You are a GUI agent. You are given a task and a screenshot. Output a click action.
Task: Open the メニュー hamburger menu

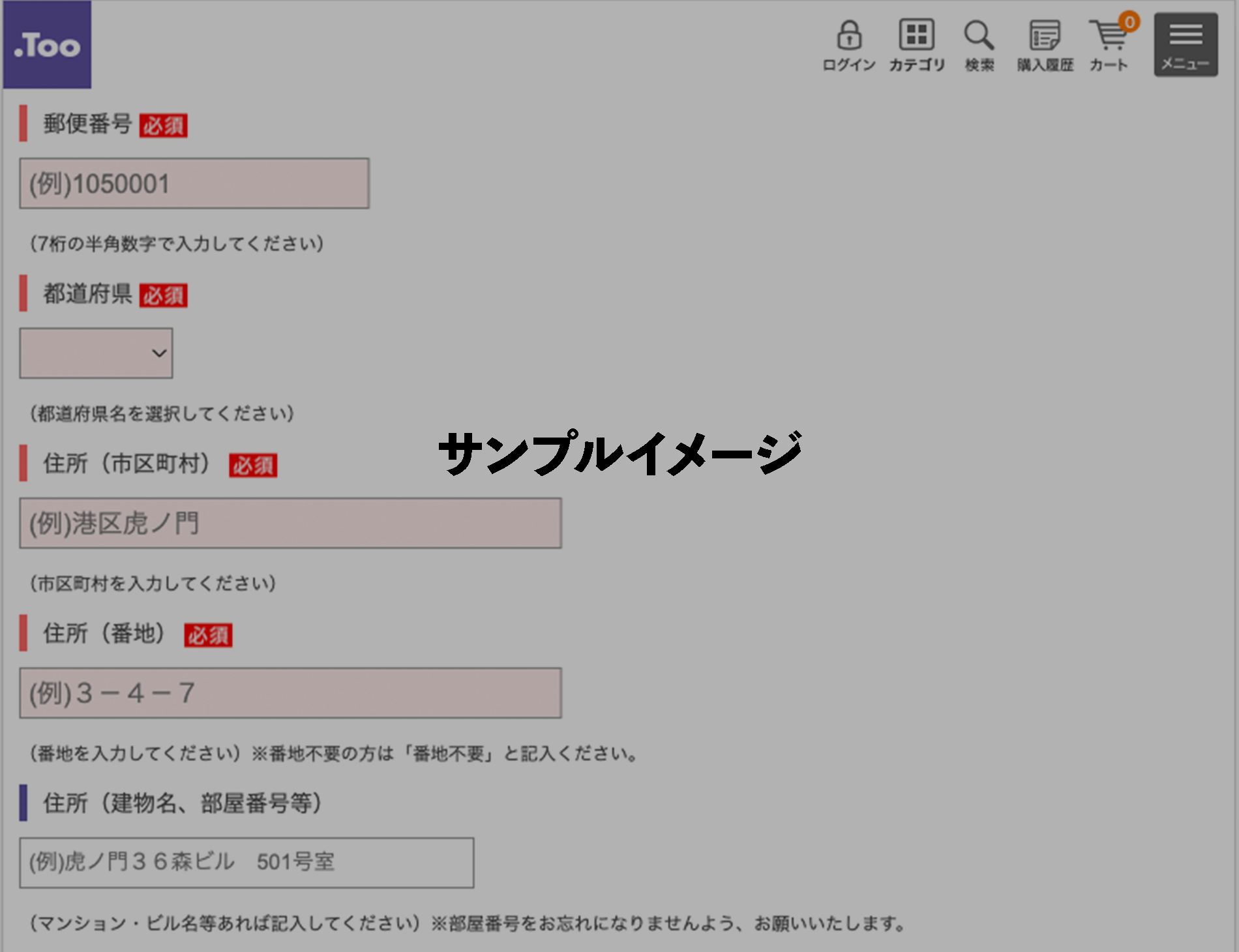click(x=1186, y=44)
